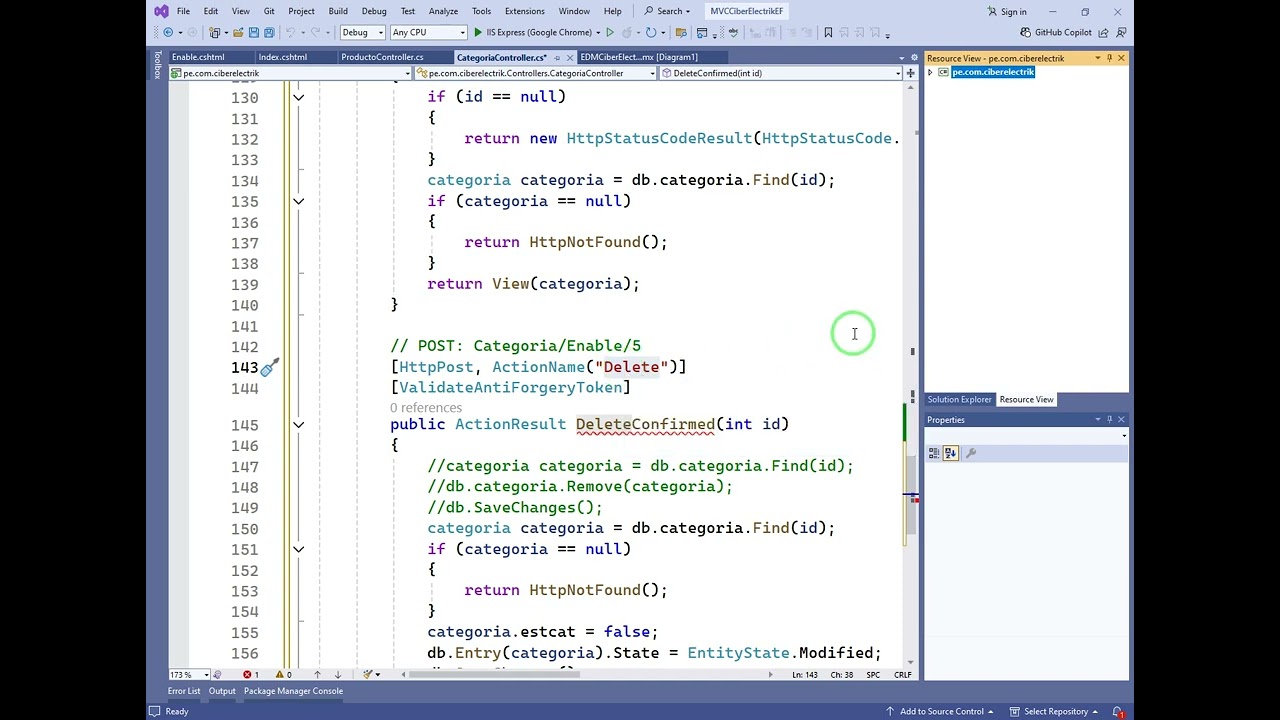Collapse the if block at line 151
This screenshot has height=720, width=1280.
click(298, 549)
